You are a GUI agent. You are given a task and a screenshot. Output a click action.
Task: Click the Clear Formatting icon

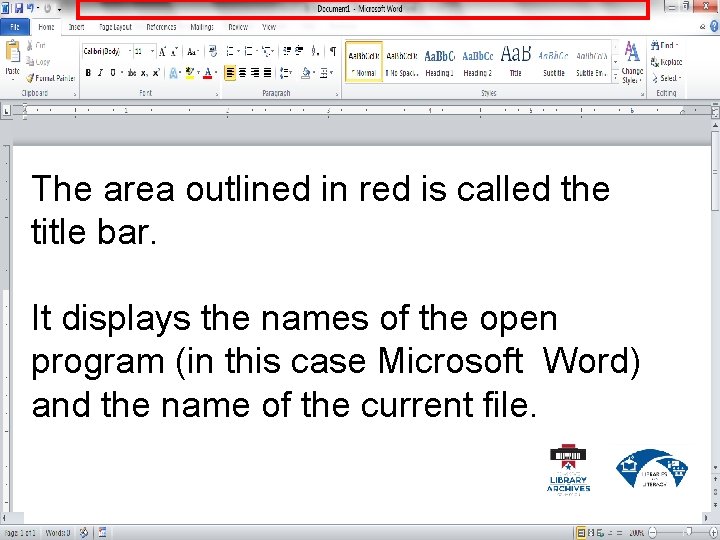coord(213,51)
